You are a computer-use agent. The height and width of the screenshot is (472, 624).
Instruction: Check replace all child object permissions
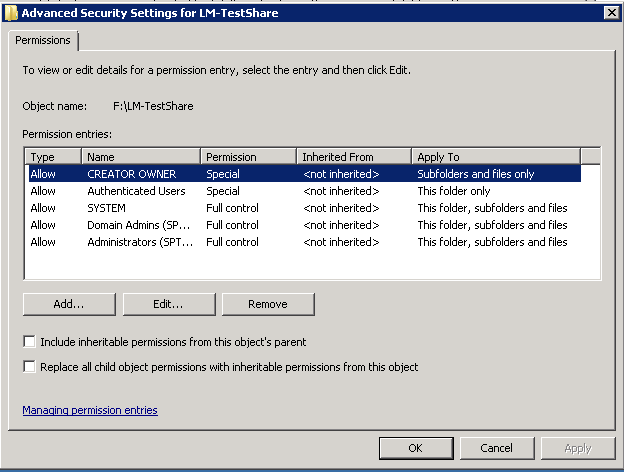(x=29, y=367)
